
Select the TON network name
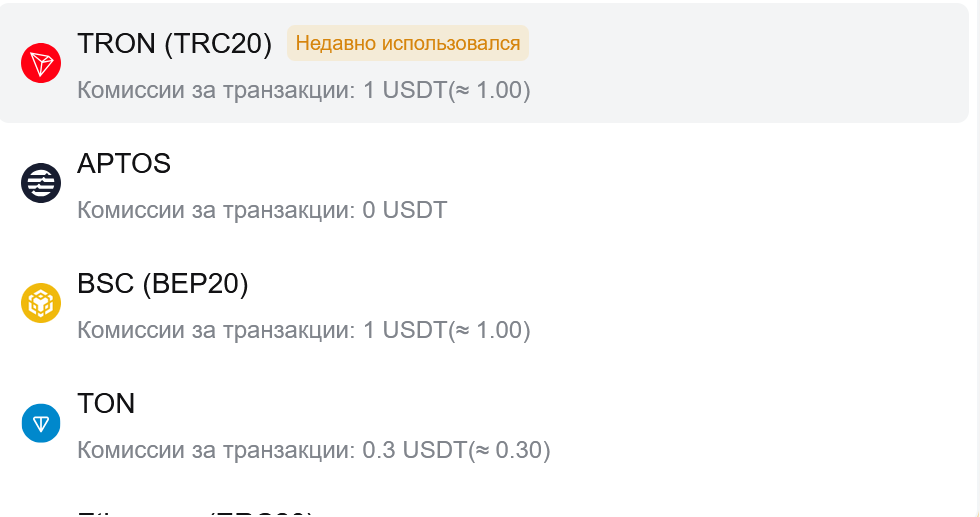106,404
